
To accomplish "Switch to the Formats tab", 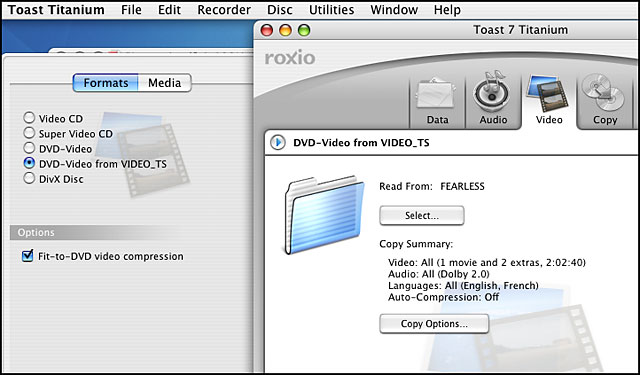I will click(x=106, y=83).
